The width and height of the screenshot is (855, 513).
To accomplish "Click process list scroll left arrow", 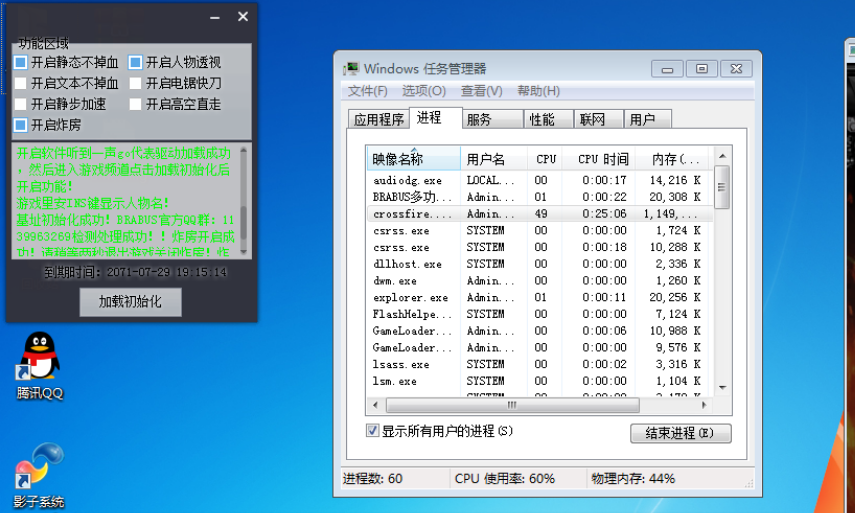I will pos(375,405).
